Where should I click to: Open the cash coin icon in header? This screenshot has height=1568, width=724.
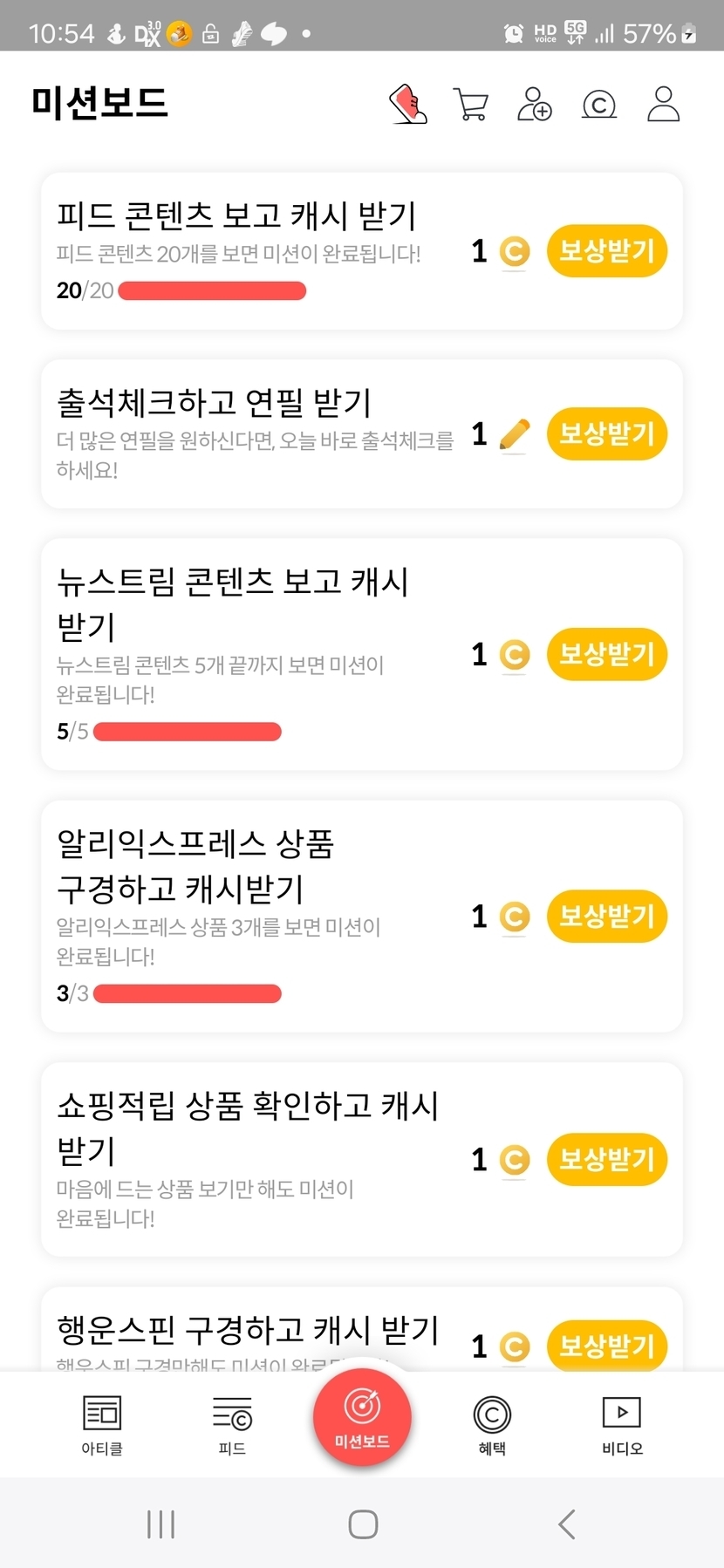pos(599,105)
